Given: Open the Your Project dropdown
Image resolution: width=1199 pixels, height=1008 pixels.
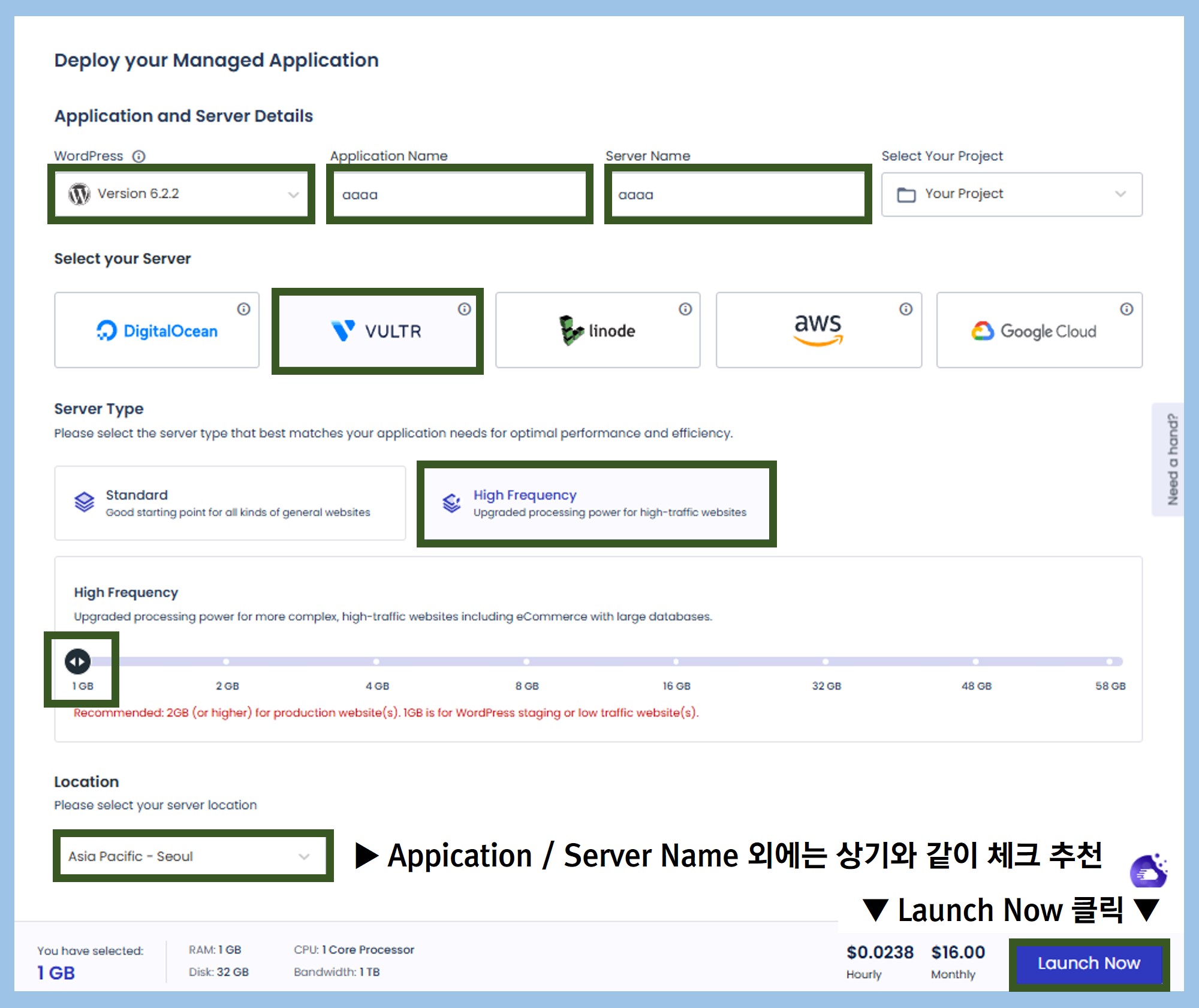Looking at the screenshot, I should click(1012, 194).
